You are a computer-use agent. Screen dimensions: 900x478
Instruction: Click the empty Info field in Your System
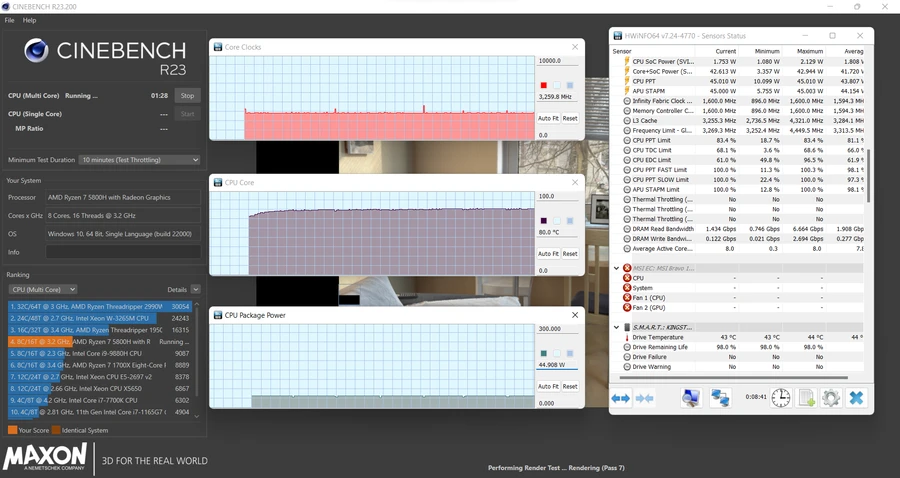pyautogui.click(x=123, y=252)
